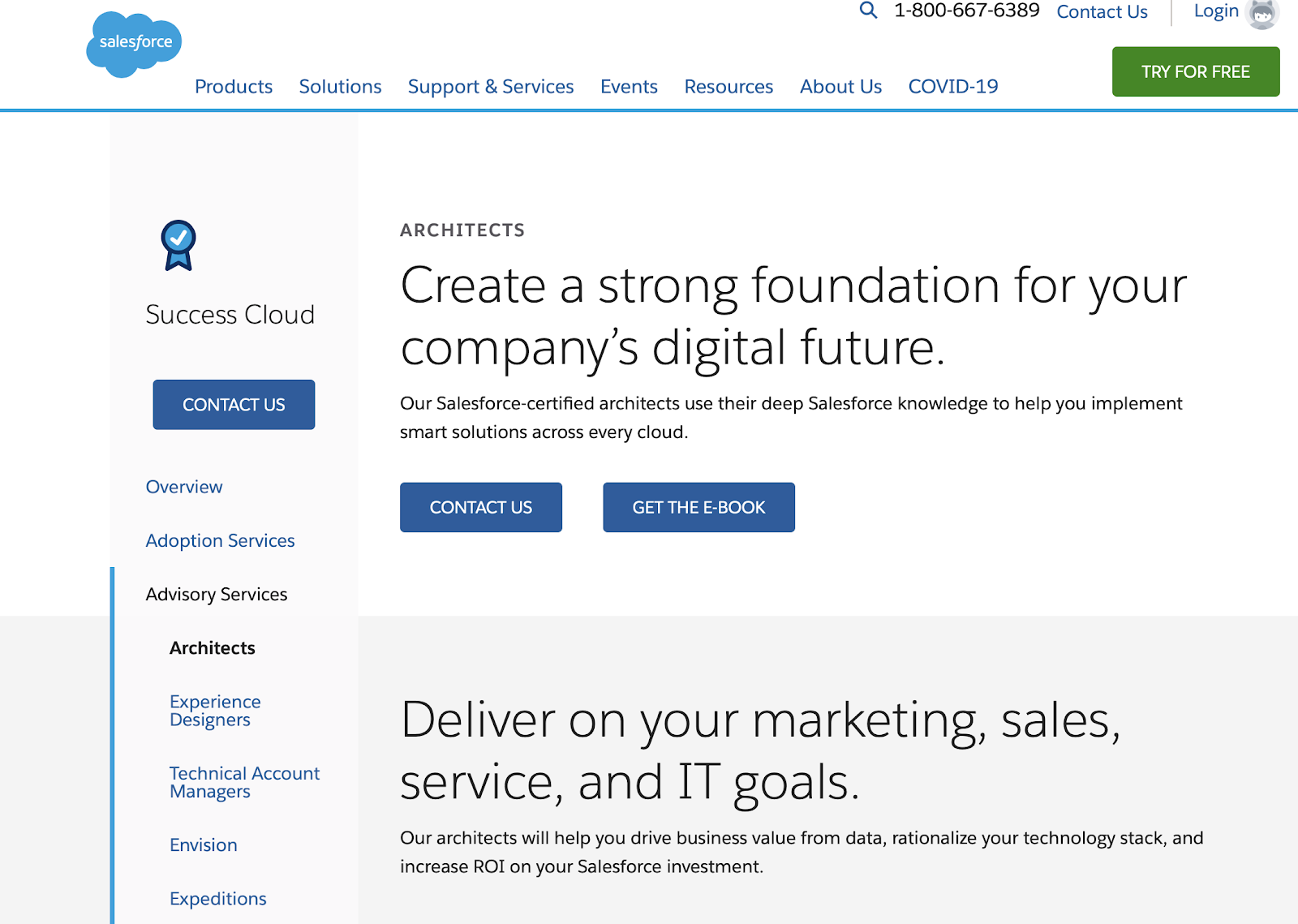Open the search magnifier icon
The width and height of the screenshot is (1298, 924).
[x=868, y=11]
